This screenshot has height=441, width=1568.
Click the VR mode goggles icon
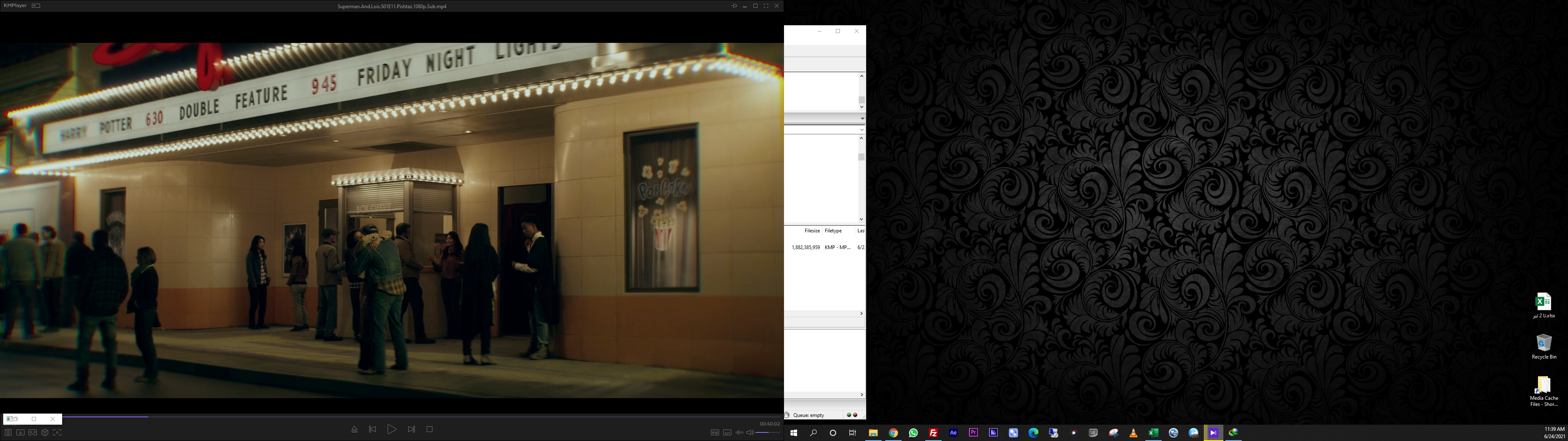33,432
